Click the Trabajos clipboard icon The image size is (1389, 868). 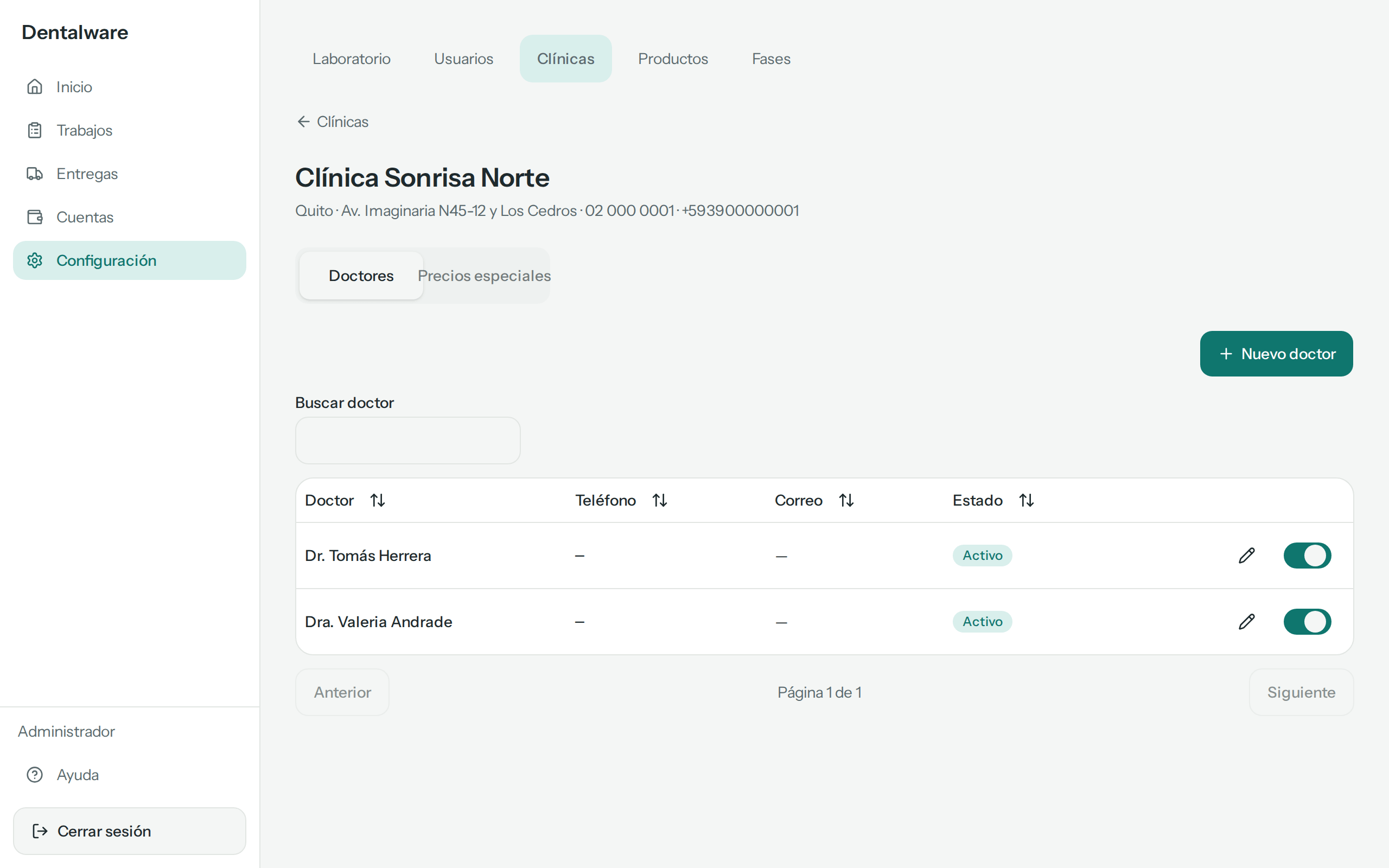(x=34, y=130)
